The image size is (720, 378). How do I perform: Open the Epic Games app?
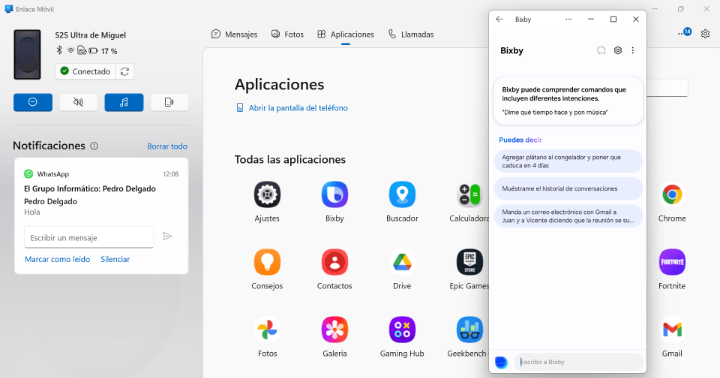pos(469,262)
